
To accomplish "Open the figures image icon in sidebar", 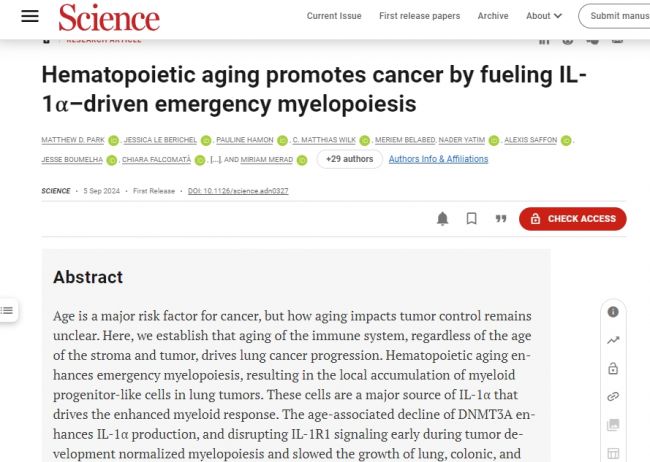I will coord(613,425).
